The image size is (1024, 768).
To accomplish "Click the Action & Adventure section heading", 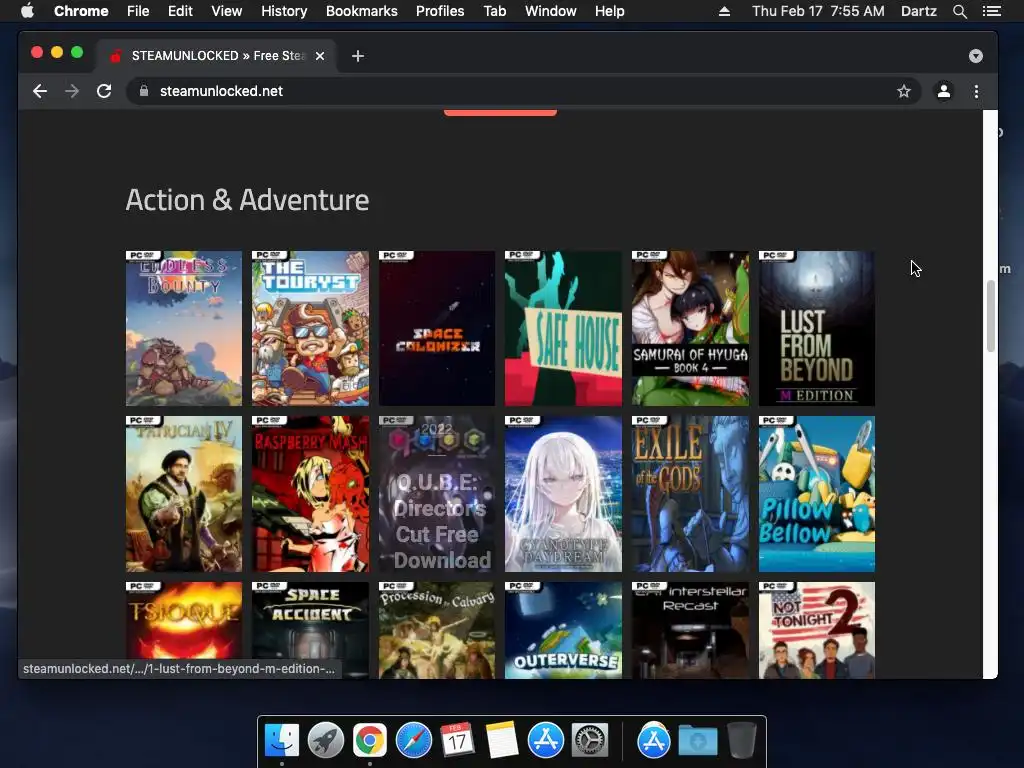I will click(x=247, y=200).
